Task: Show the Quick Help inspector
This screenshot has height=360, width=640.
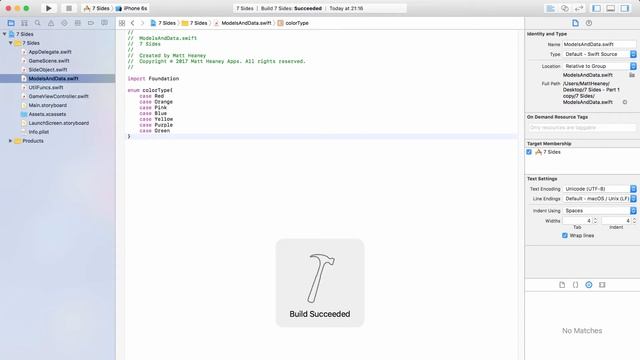Action: click(589, 23)
